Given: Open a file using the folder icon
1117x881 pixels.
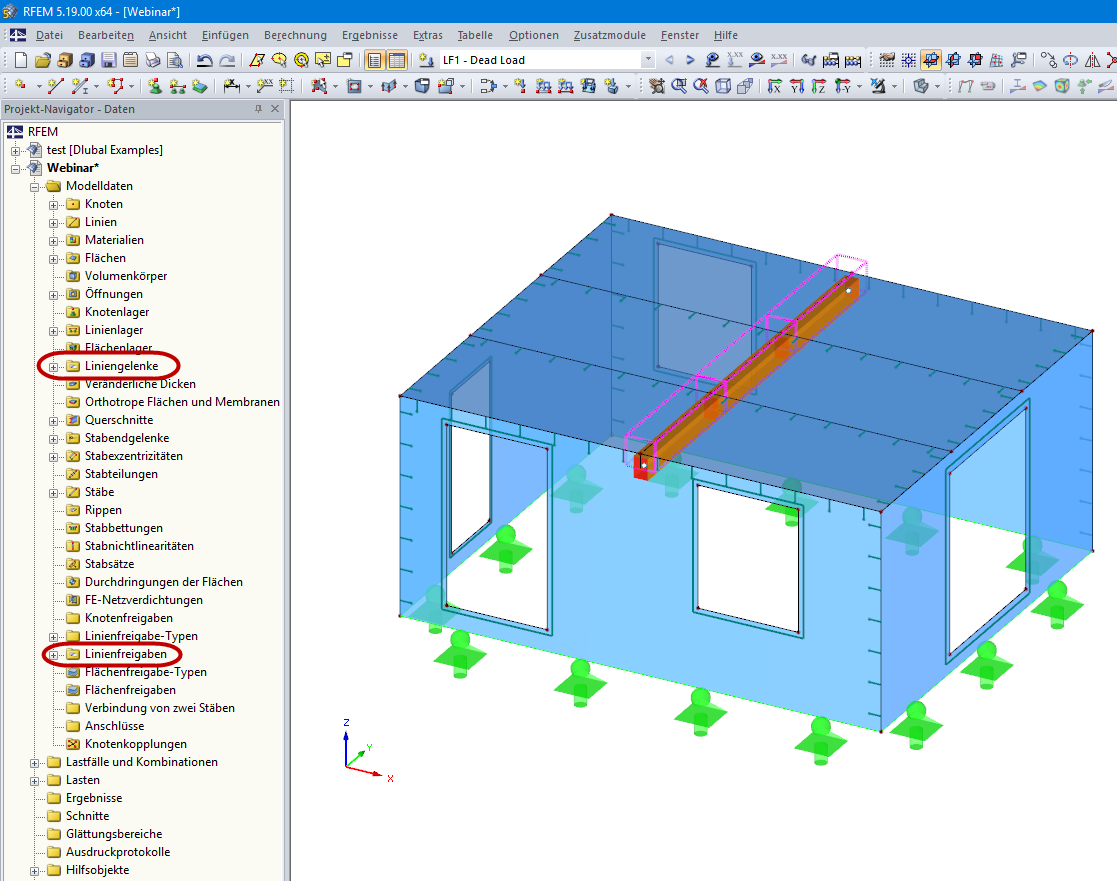Looking at the screenshot, I should pos(43,61).
